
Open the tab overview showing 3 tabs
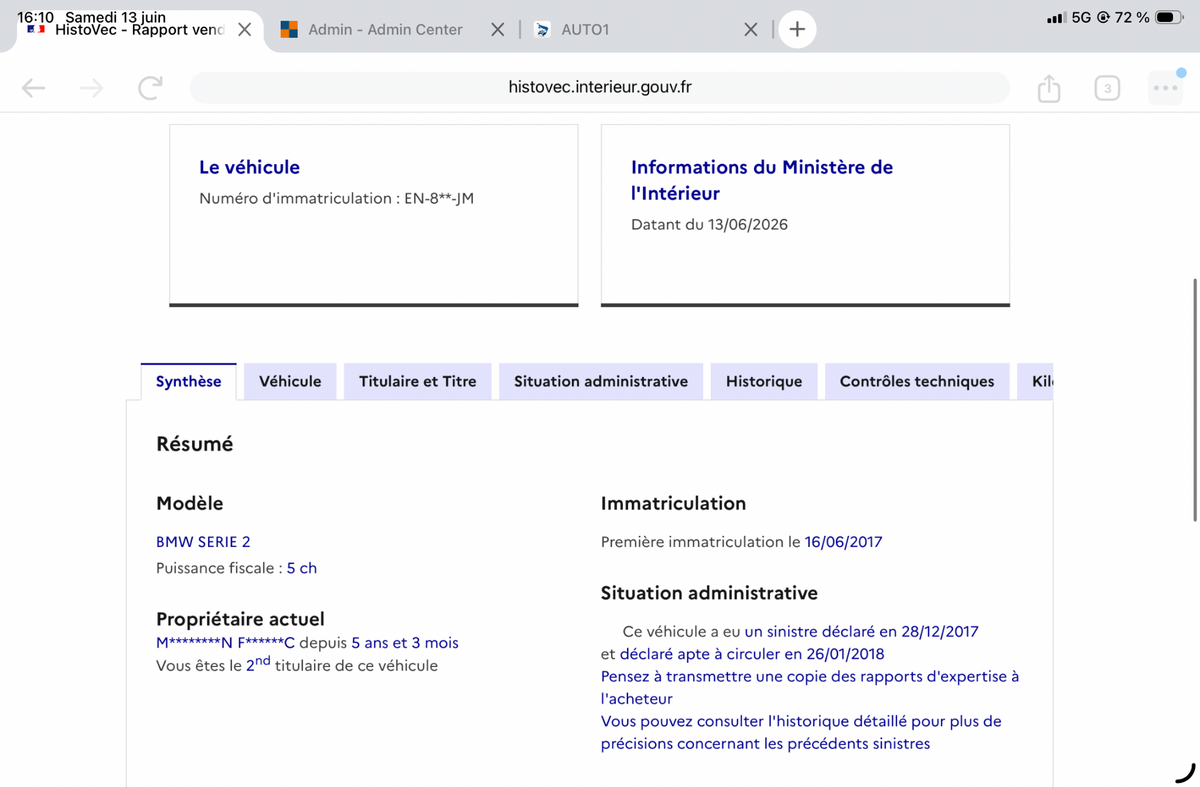[x=1107, y=89]
